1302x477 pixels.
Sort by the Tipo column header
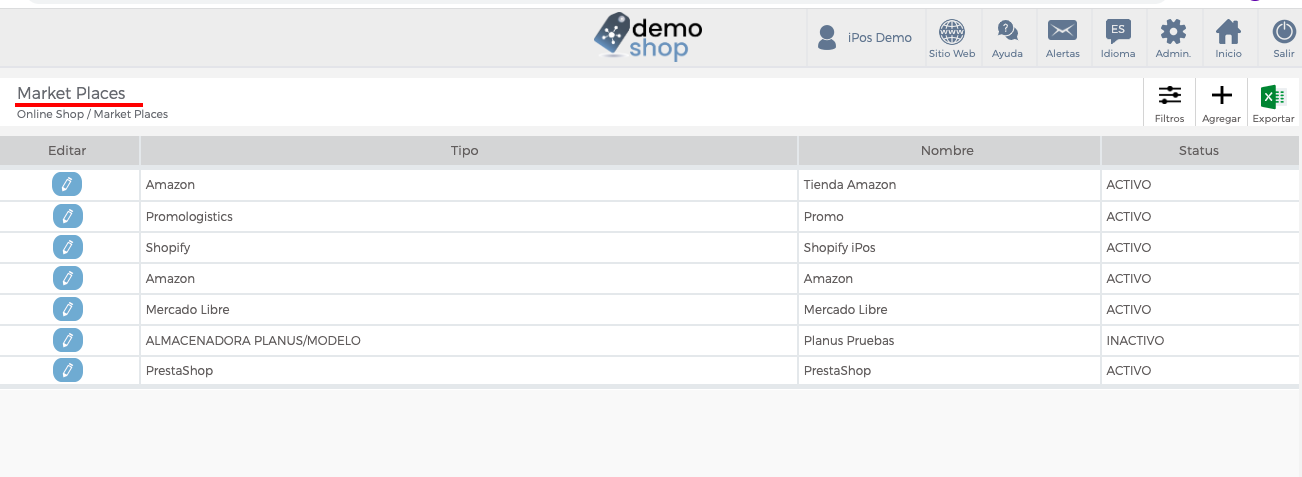pyautogui.click(x=469, y=151)
